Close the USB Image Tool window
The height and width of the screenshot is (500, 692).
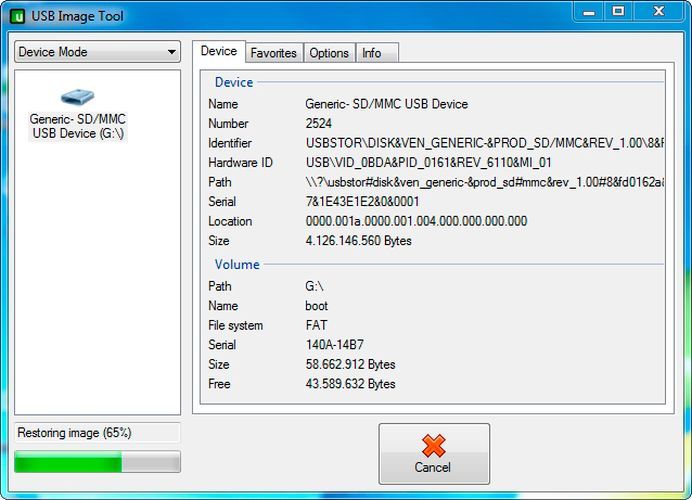(x=659, y=11)
